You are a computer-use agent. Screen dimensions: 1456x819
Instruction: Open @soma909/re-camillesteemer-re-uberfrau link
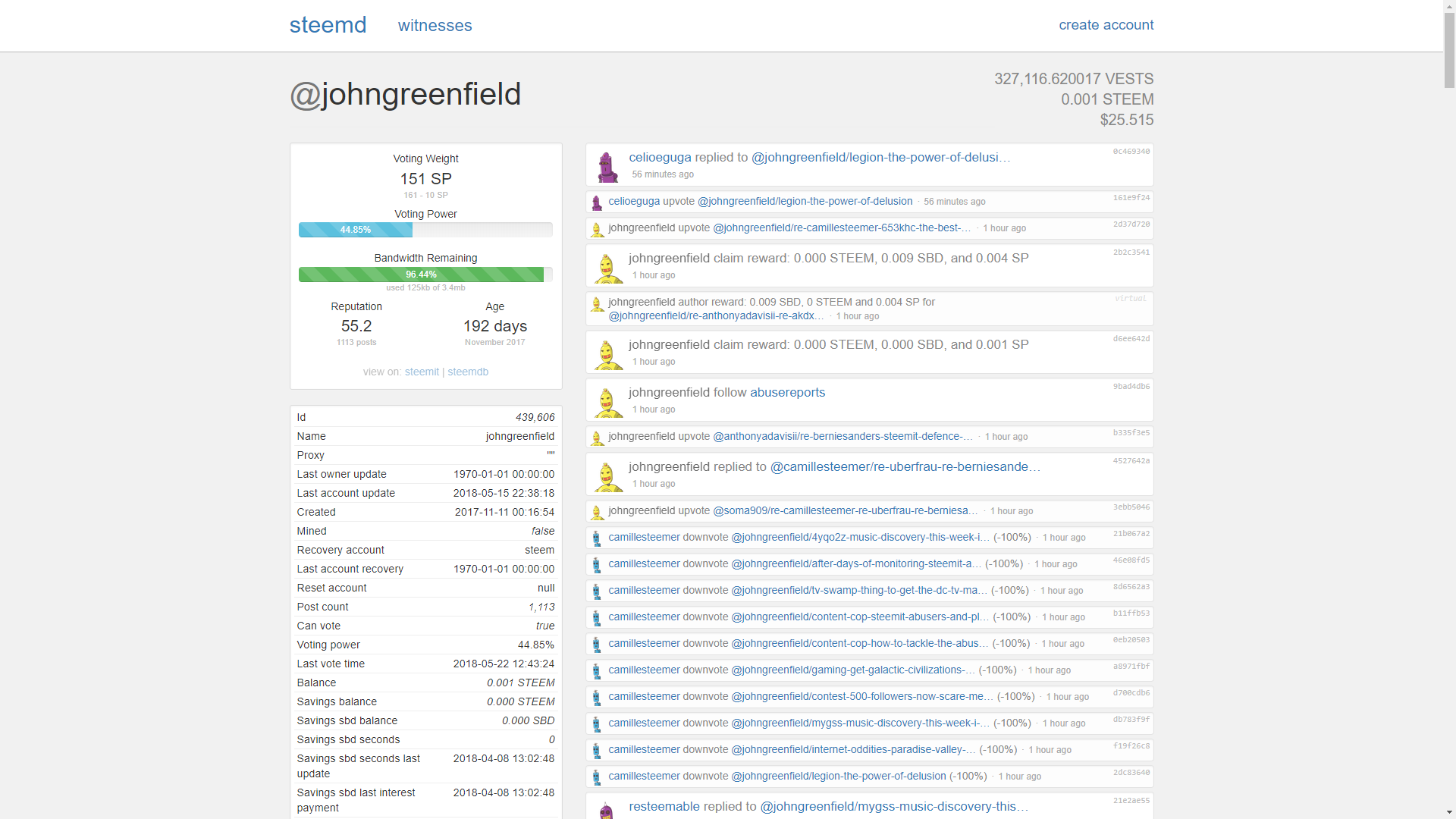846,510
